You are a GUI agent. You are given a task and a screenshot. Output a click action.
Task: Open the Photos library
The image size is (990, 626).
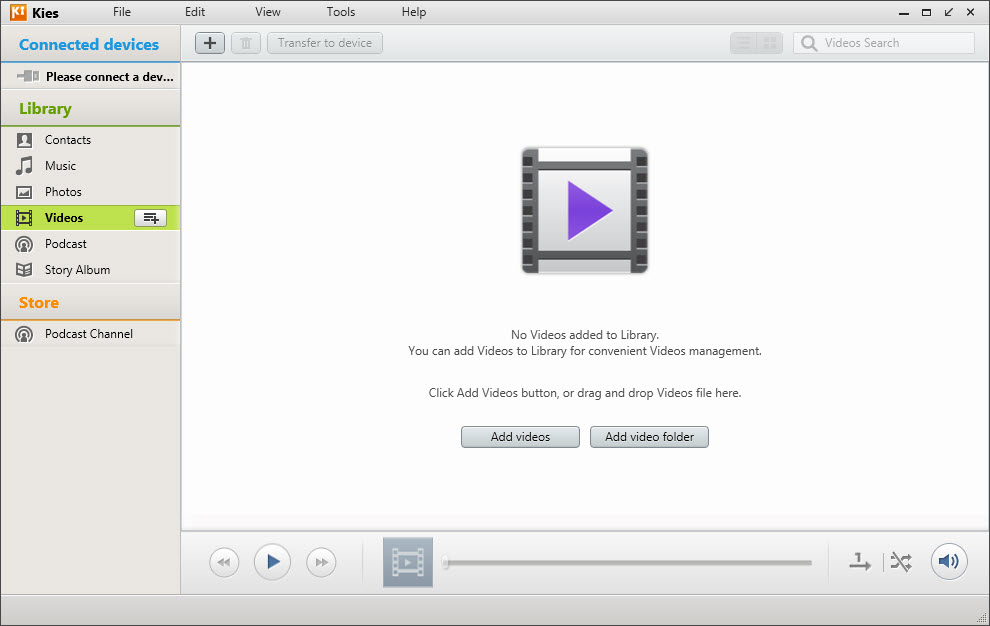[x=63, y=192]
